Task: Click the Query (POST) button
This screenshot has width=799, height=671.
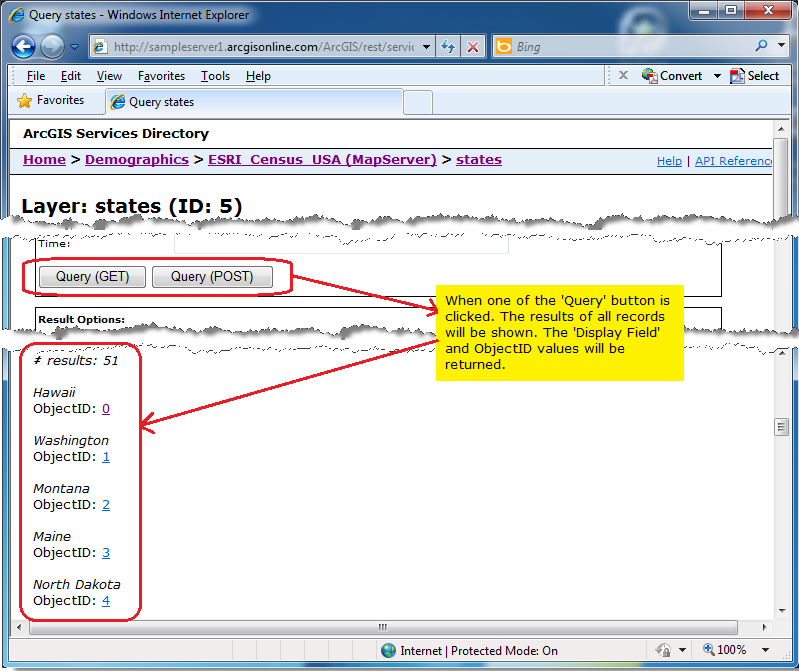Action: click(x=212, y=277)
